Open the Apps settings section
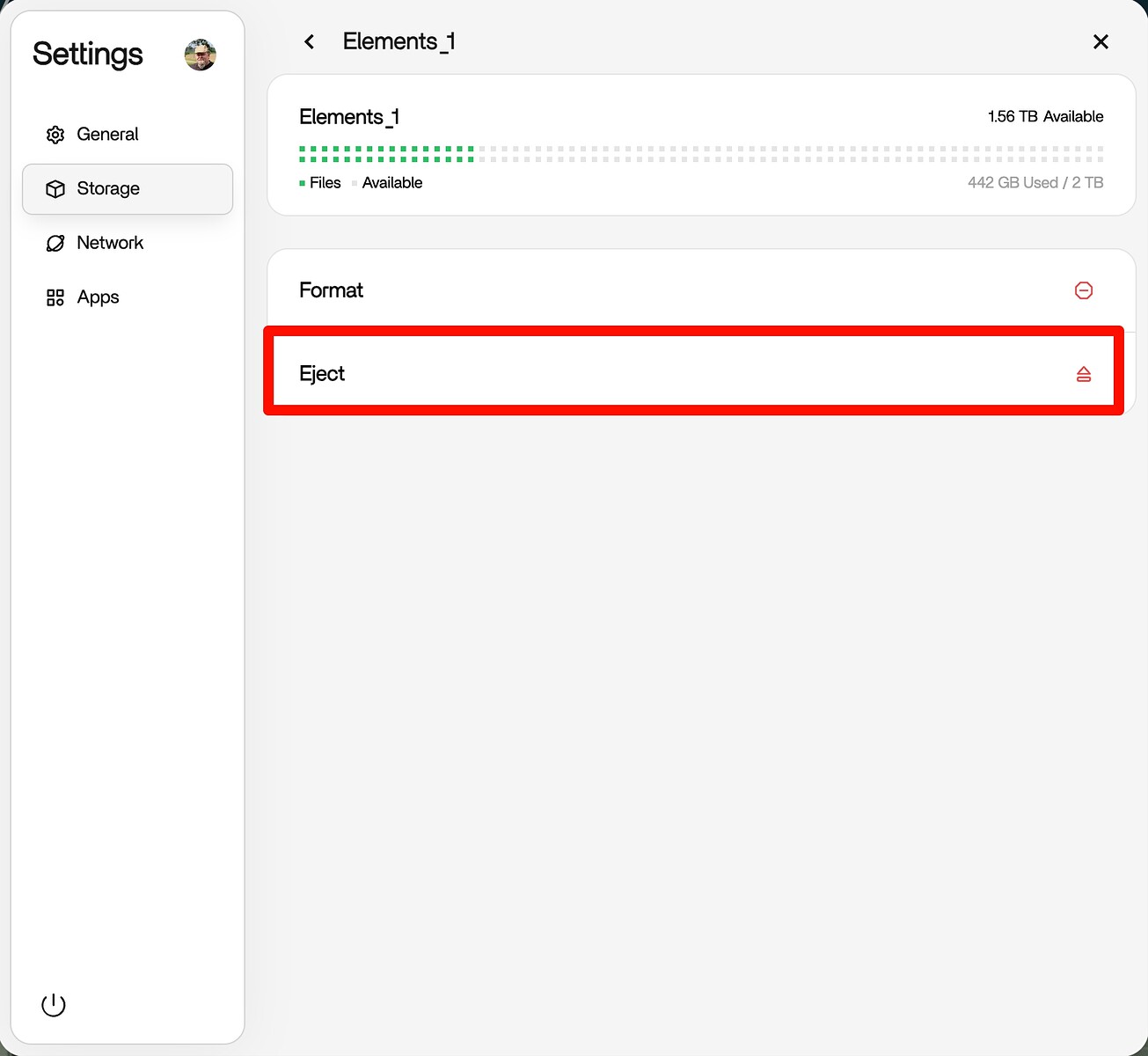1148x1056 pixels. (x=98, y=297)
